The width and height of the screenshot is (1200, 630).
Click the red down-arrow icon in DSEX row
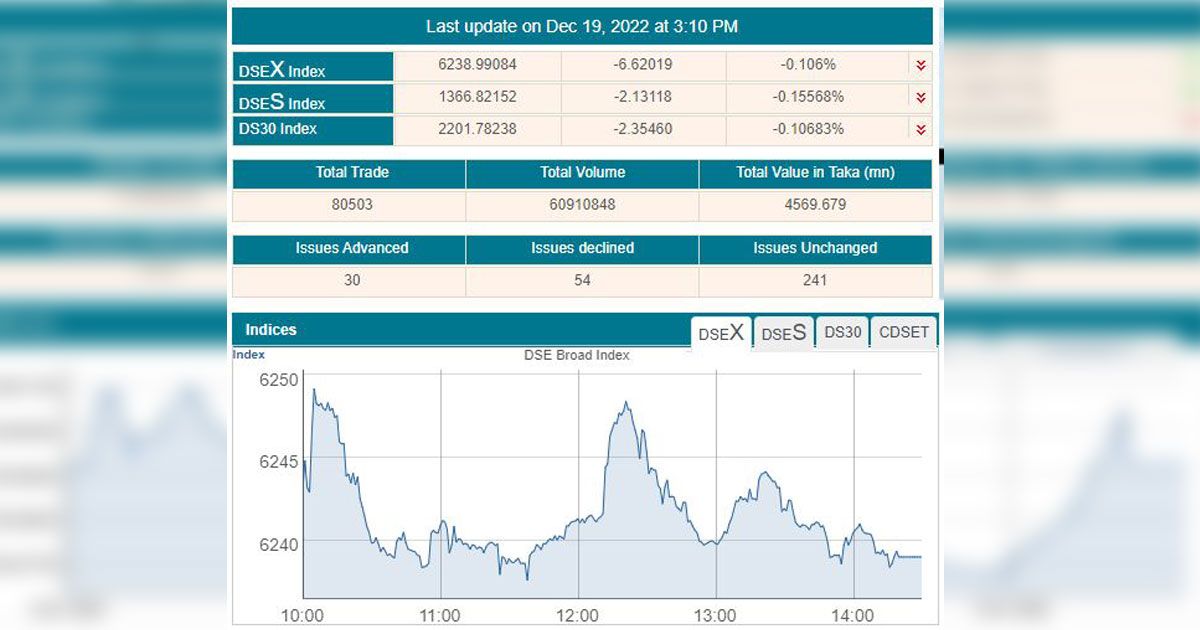click(x=920, y=66)
